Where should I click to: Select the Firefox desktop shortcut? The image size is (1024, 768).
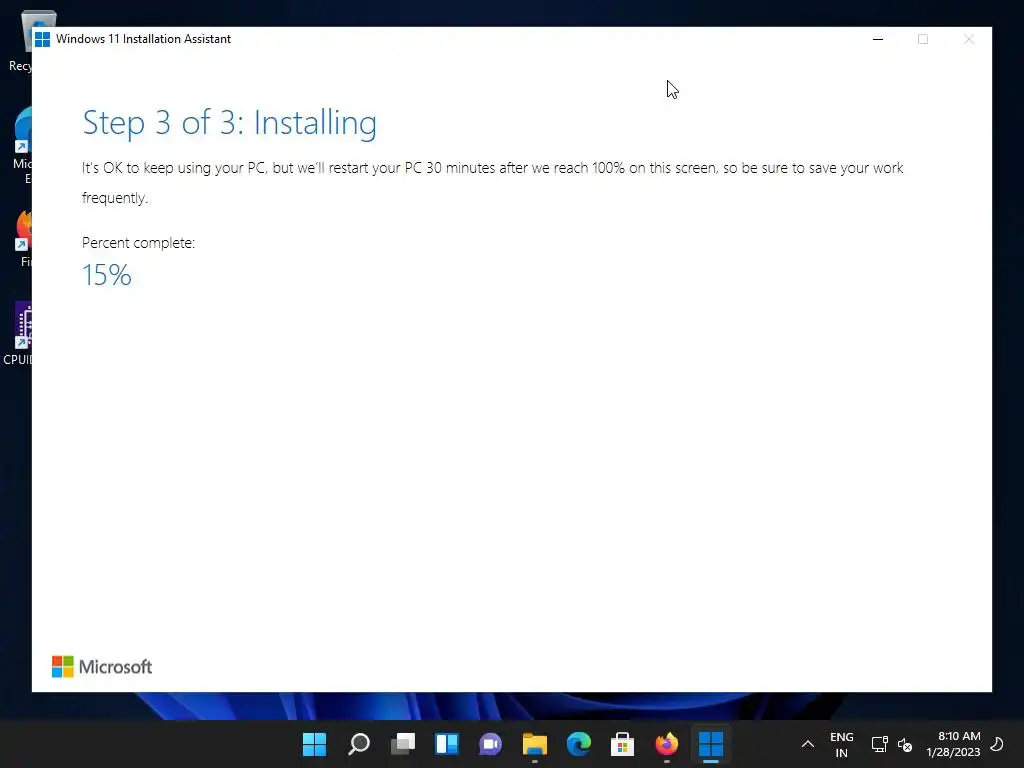click(25, 238)
